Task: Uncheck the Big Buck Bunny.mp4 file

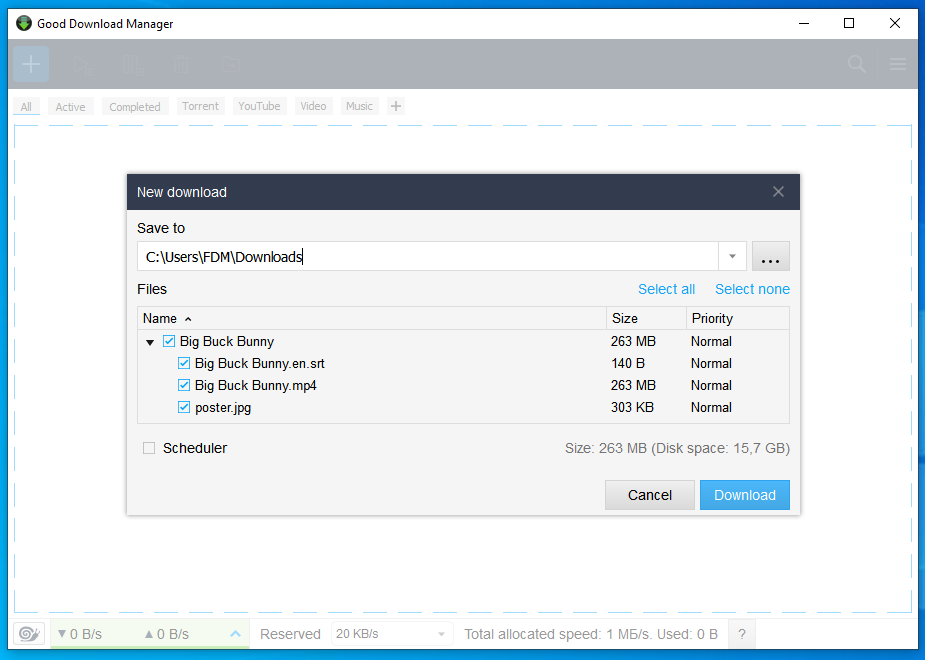Action: 184,385
